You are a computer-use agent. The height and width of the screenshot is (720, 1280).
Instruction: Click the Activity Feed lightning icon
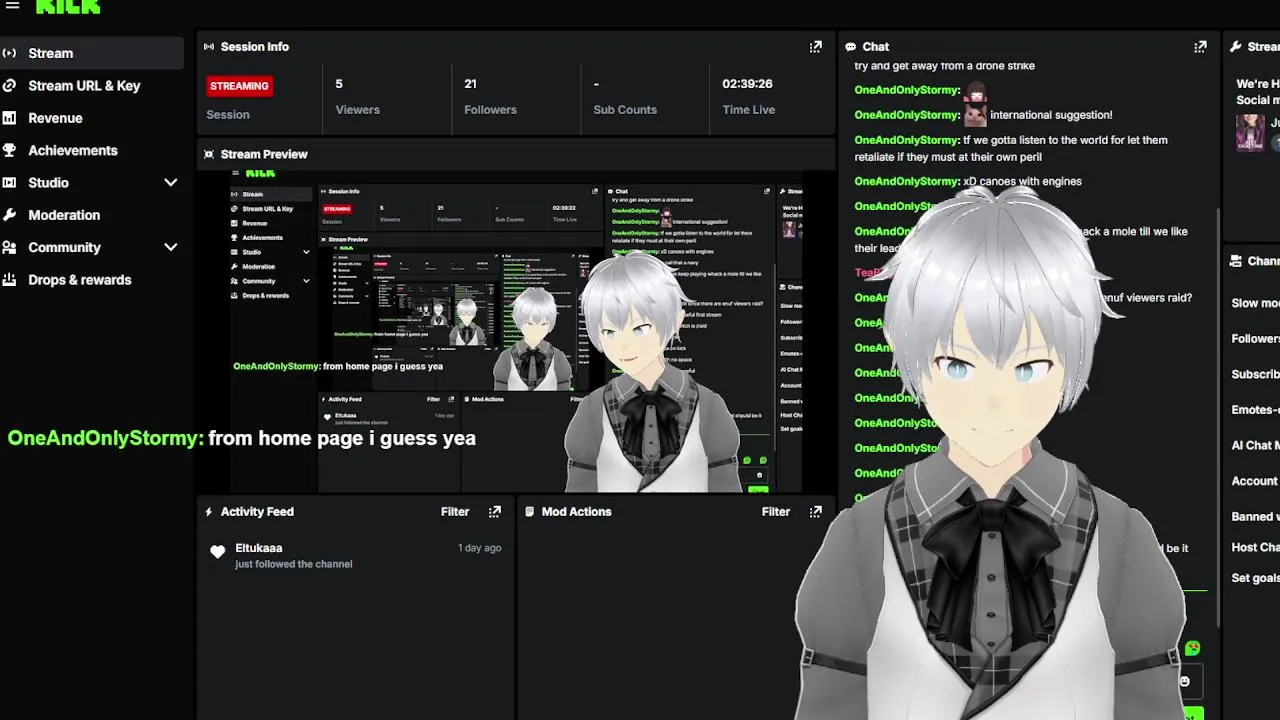(209, 512)
